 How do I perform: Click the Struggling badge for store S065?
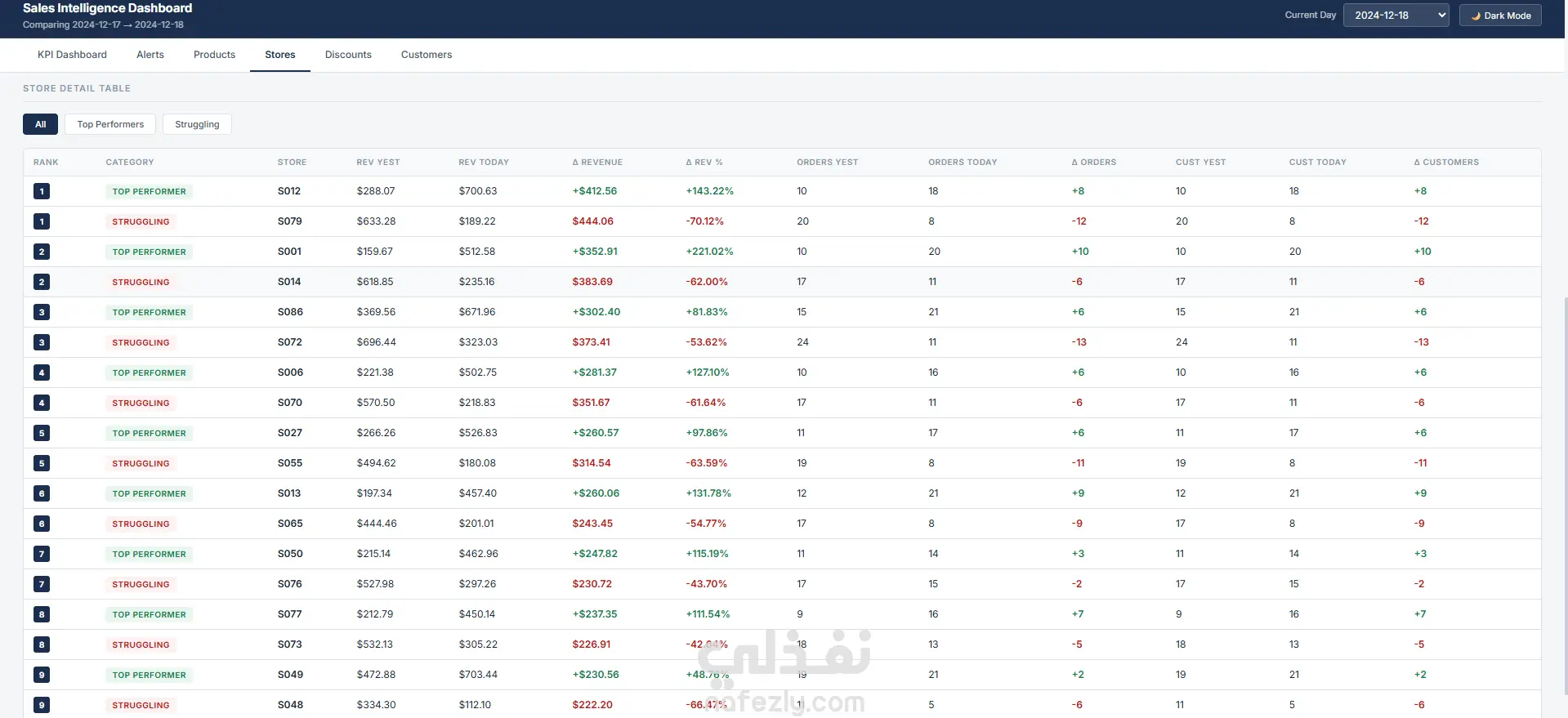point(141,524)
